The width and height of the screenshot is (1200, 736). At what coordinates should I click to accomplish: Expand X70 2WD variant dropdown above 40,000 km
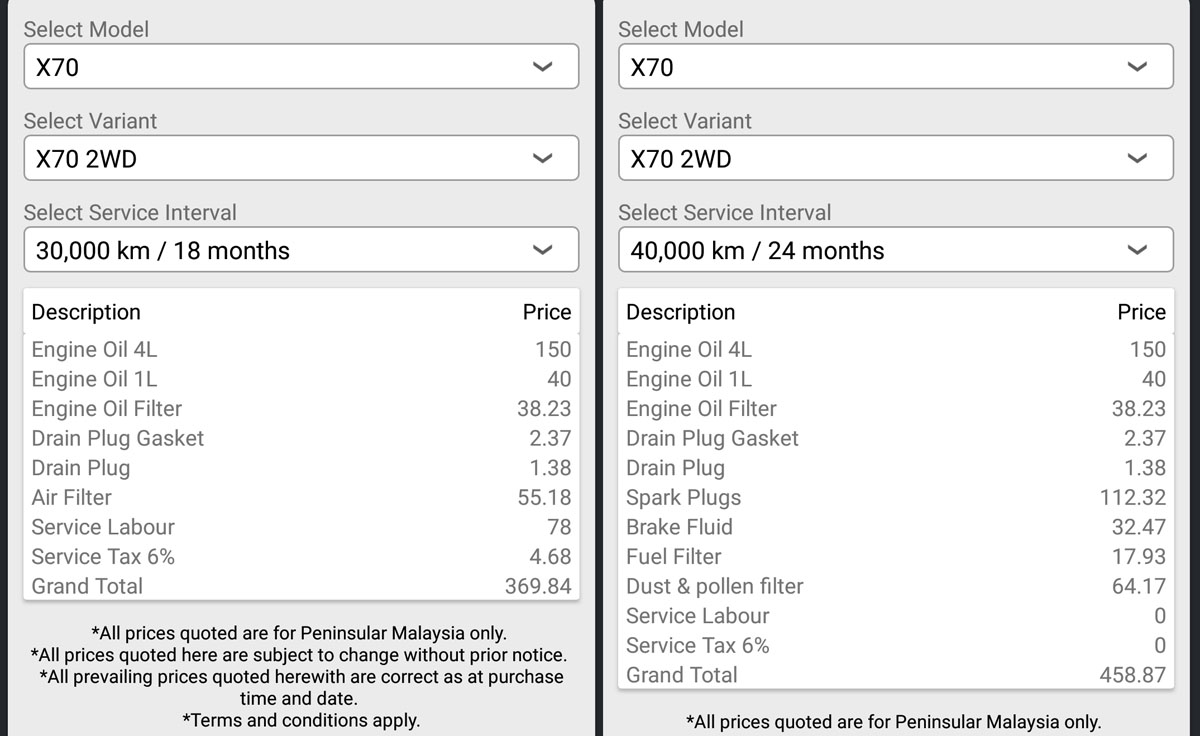pos(895,158)
